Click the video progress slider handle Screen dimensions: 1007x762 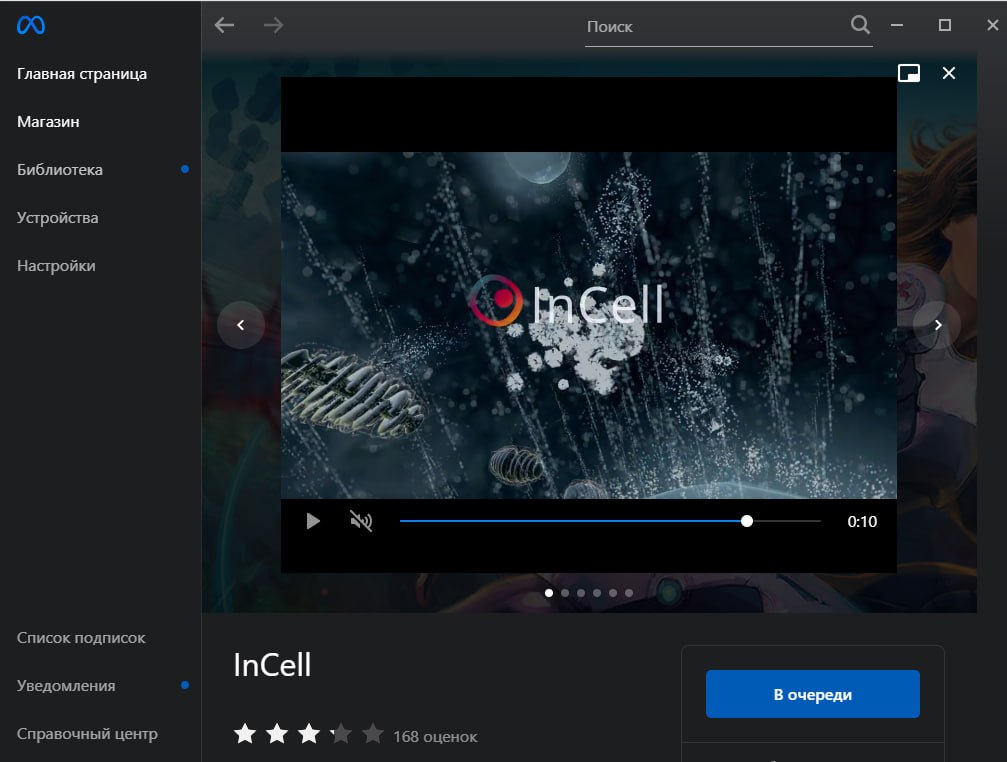(746, 521)
